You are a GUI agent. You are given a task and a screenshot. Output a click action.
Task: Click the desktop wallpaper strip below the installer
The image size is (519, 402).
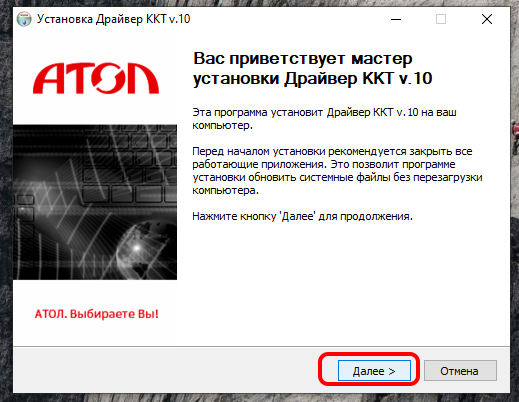(260, 398)
